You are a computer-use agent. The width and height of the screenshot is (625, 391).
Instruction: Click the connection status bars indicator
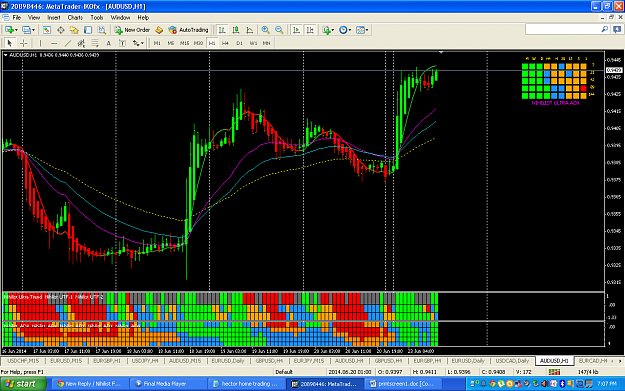[x=554, y=372]
